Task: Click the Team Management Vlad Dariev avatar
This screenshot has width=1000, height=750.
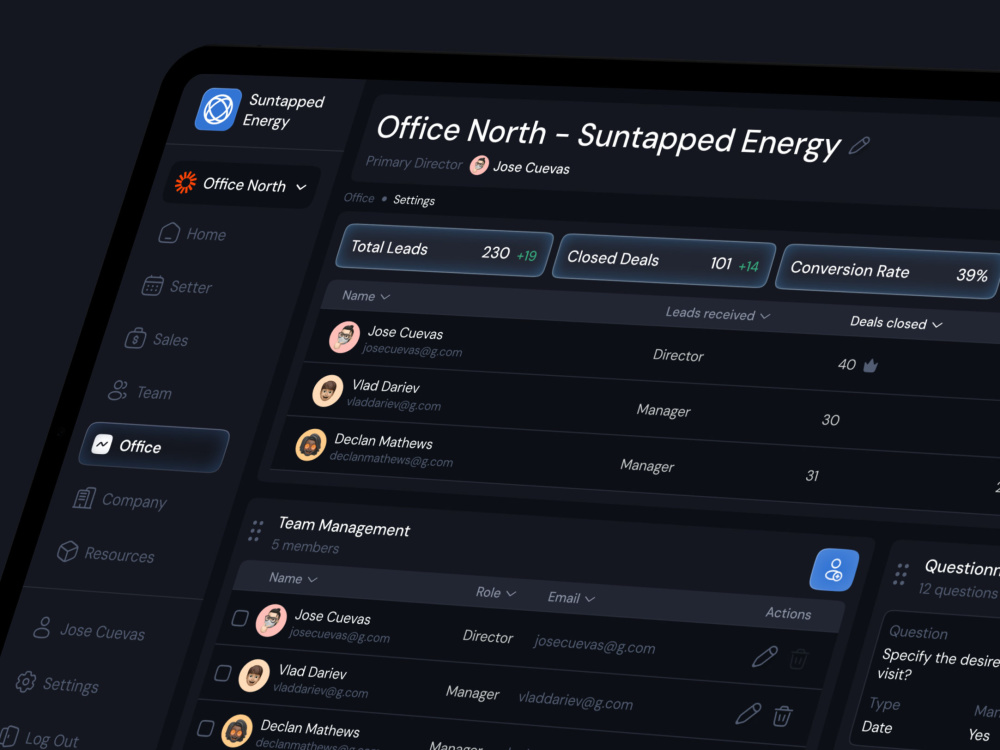Action: [254, 676]
